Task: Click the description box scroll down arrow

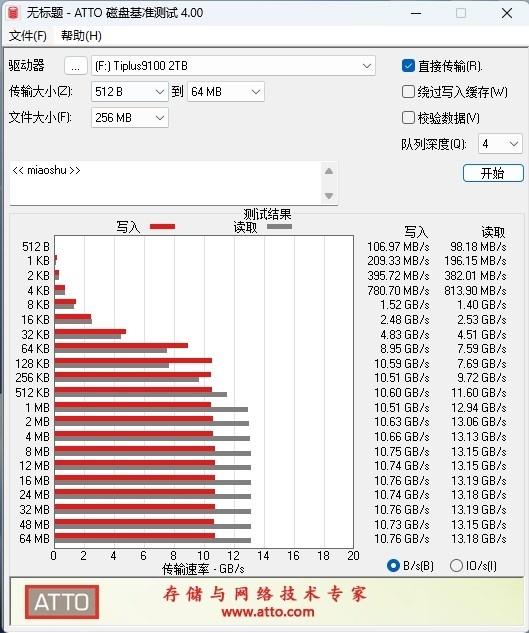Action: click(x=329, y=196)
